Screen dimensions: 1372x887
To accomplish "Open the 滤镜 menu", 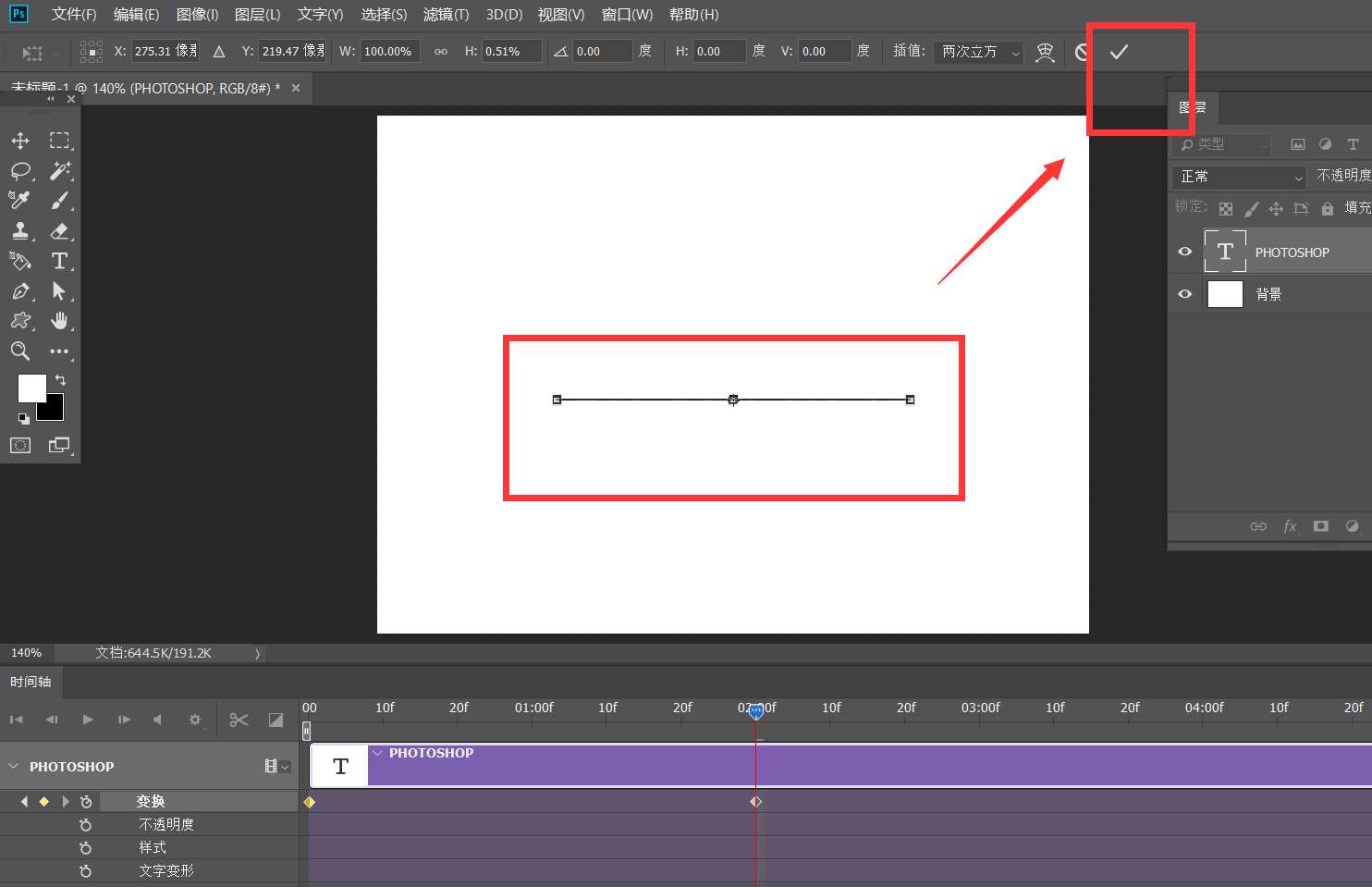I will (x=446, y=15).
